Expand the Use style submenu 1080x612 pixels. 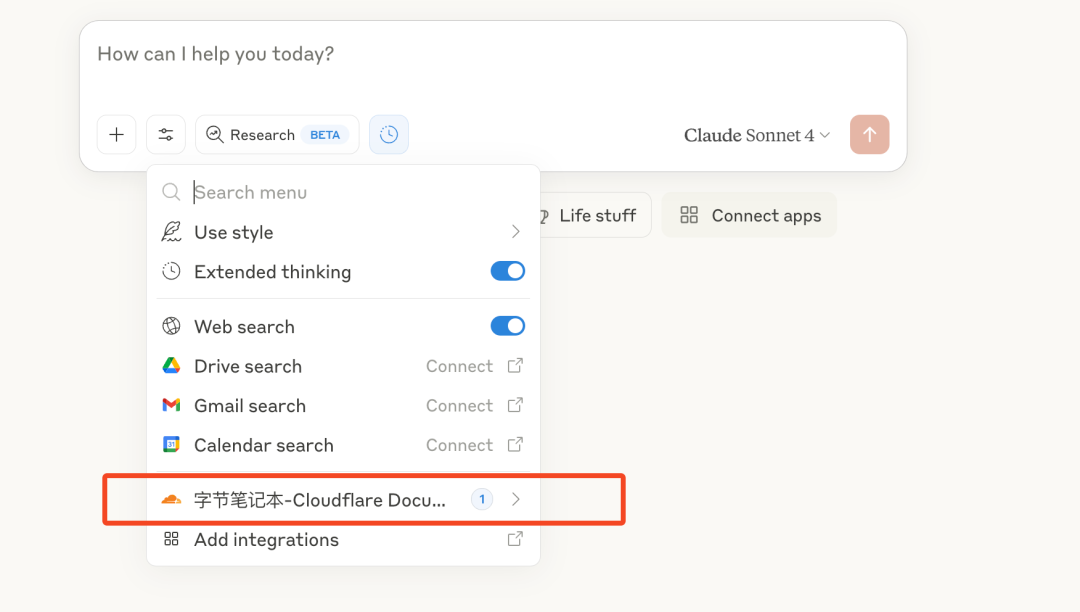pyautogui.click(x=516, y=232)
